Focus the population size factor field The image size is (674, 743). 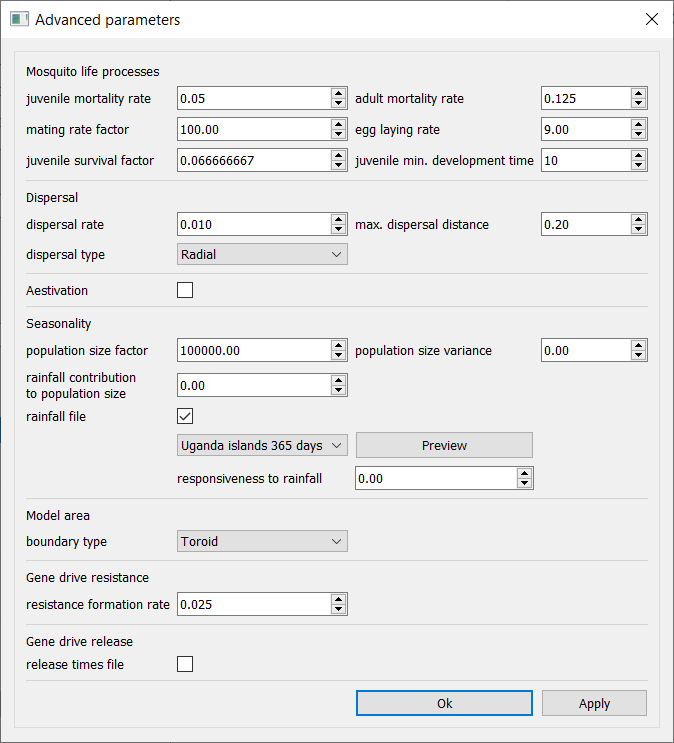click(253, 351)
